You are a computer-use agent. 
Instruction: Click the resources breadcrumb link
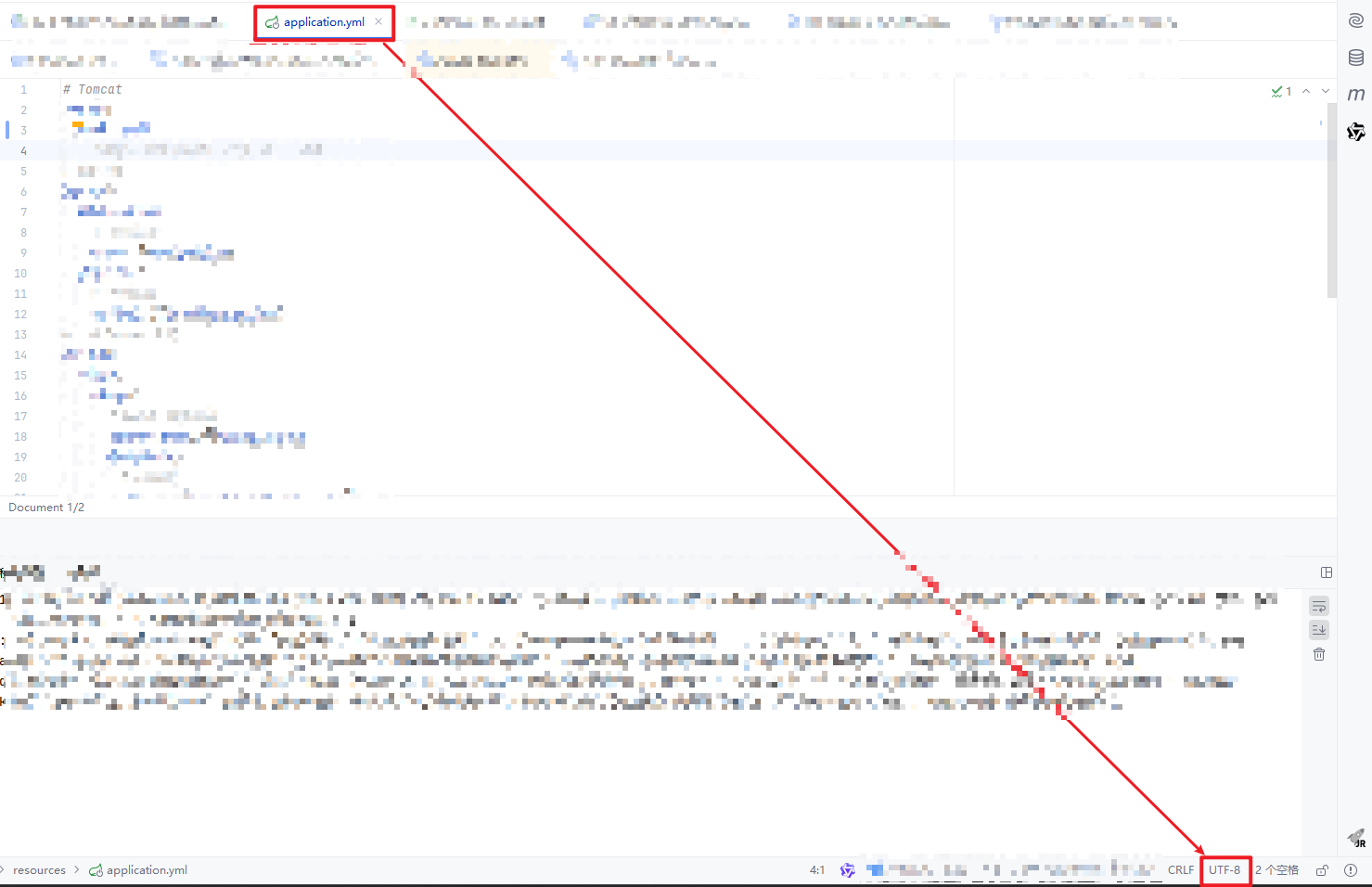point(40,869)
